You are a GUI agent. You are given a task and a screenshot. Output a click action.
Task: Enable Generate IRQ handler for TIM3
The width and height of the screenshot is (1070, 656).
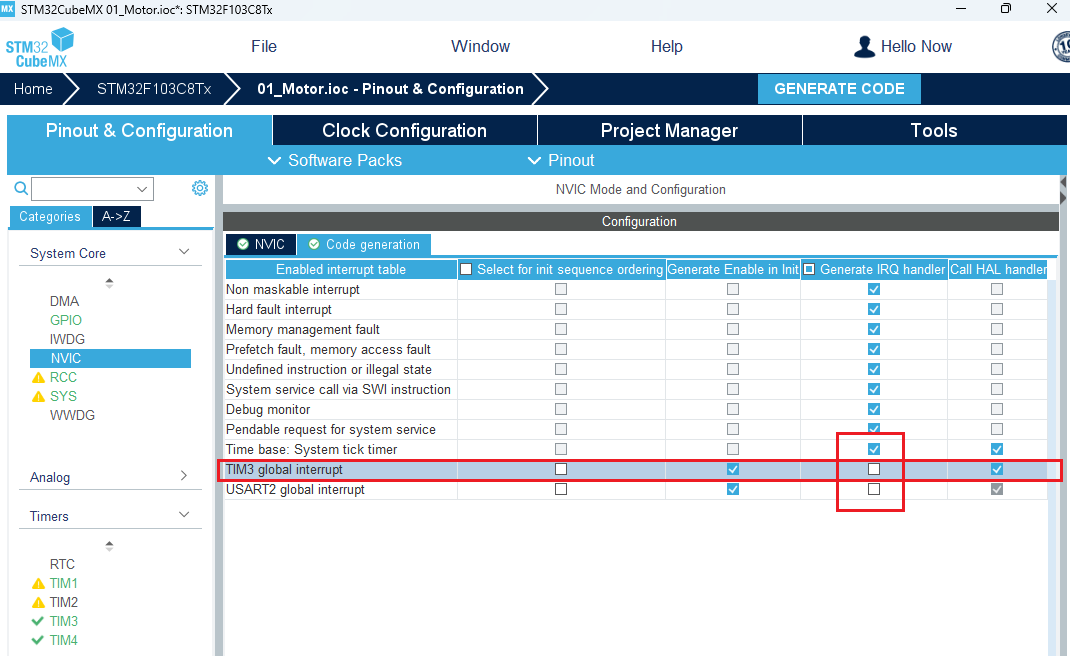click(x=874, y=469)
